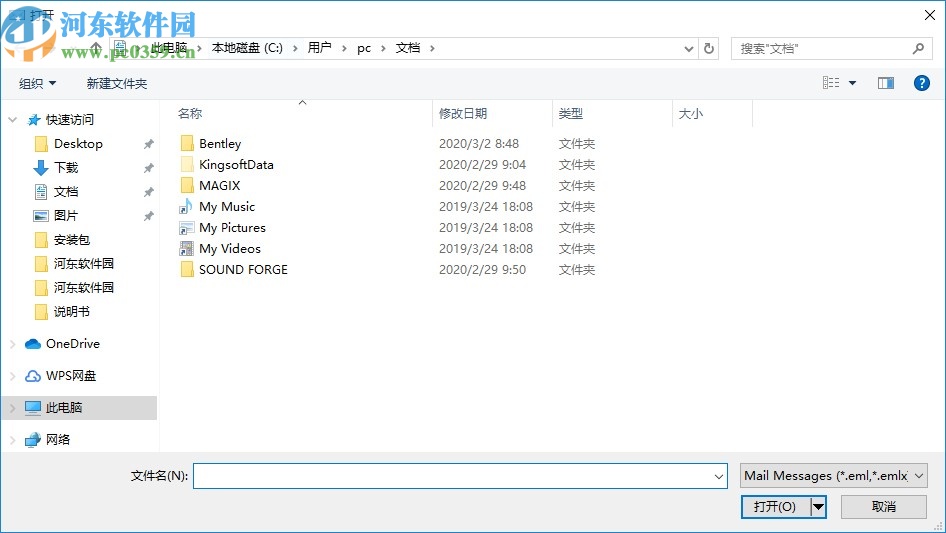Image resolution: width=946 pixels, height=533 pixels.
Task: Click the refresh icon in address bar
Action: click(709, 48)
